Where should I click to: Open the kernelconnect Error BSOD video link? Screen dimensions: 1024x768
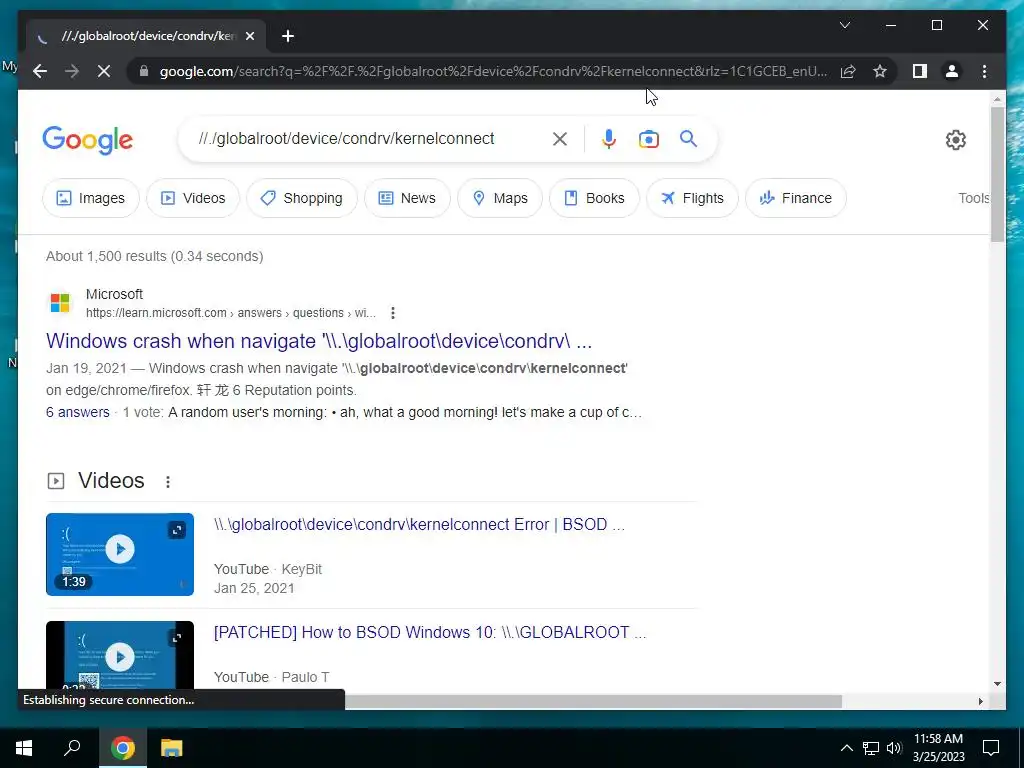coord(419,524)
